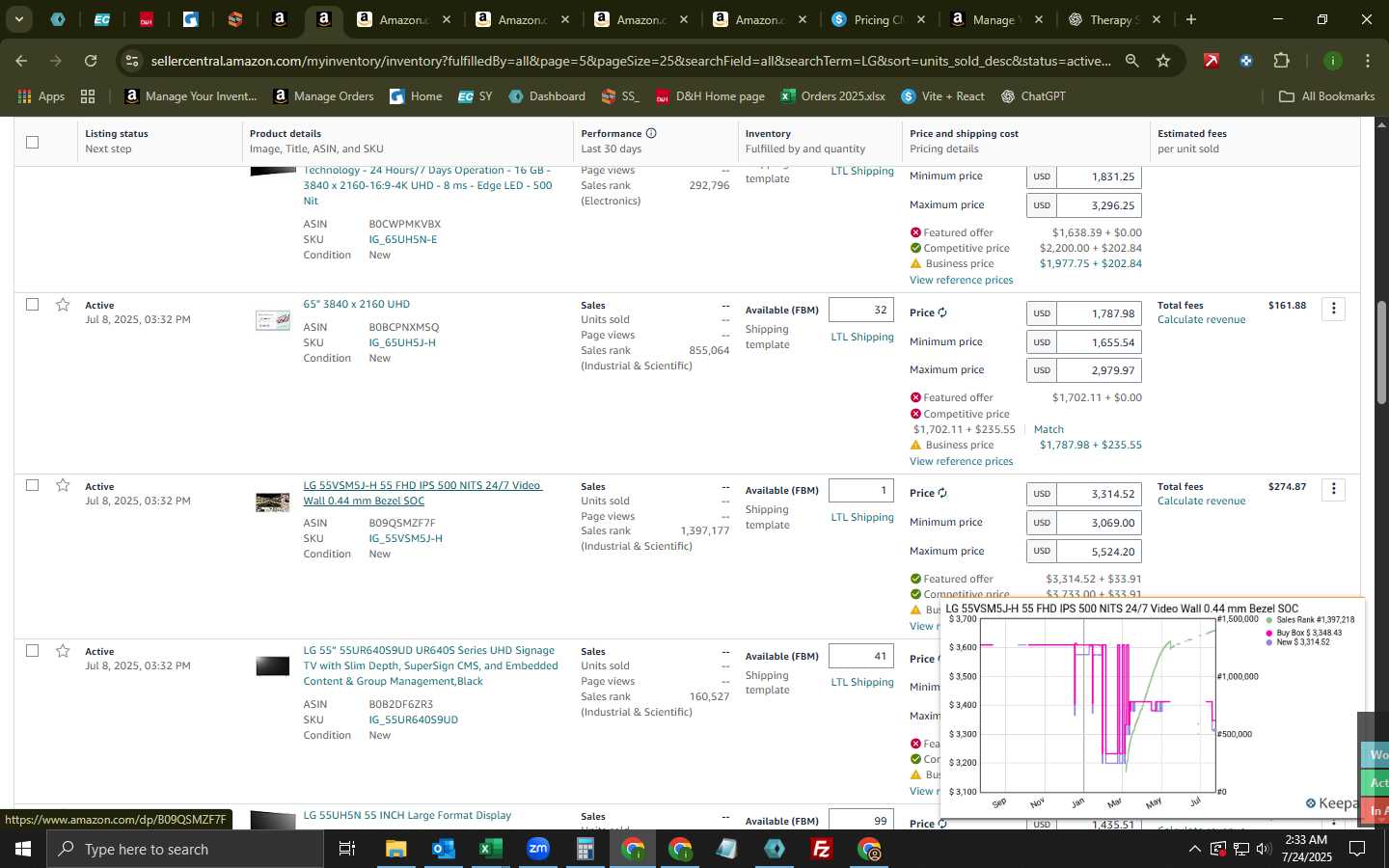Bookmark this page with star icon
The height and width of the screenshot is (868, 1389).
[x=1163, y=61]
